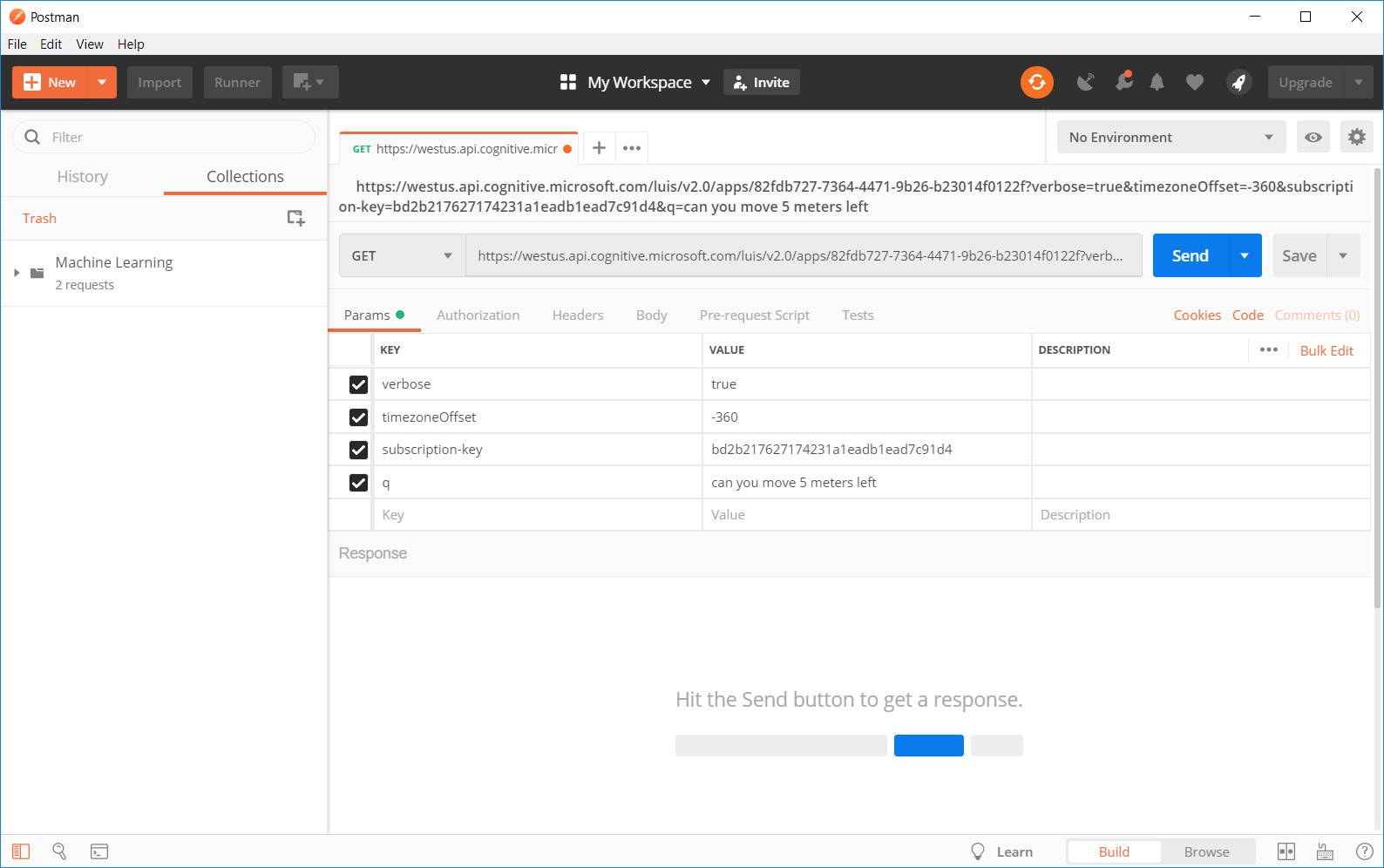The height and width of the screenshot is (868, 1384).
Task: Open the Save button dropdown arrow
Action: click(1343, 255)
